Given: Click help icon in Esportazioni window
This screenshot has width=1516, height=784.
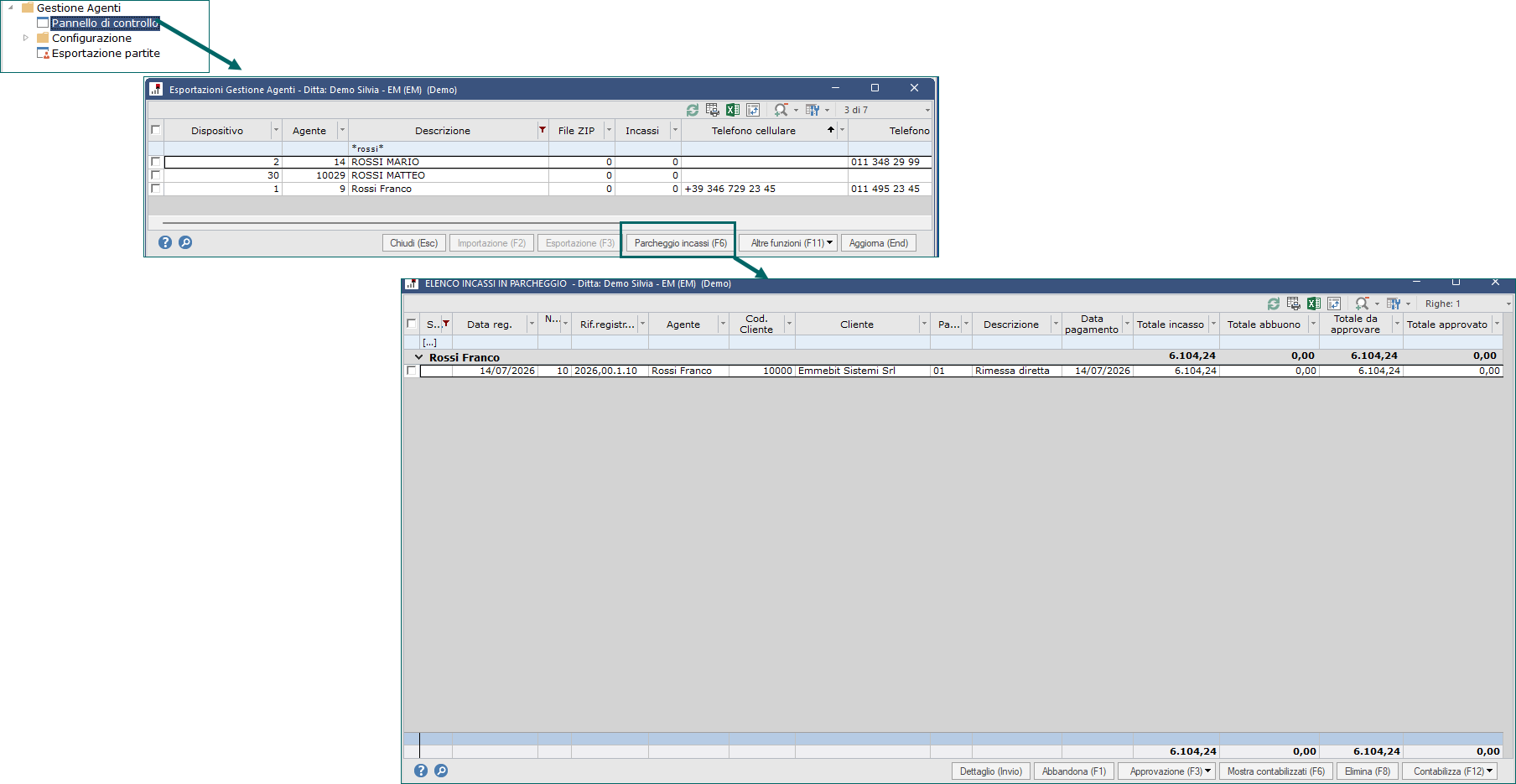Looking at the screenshot, I should point(165,242).
